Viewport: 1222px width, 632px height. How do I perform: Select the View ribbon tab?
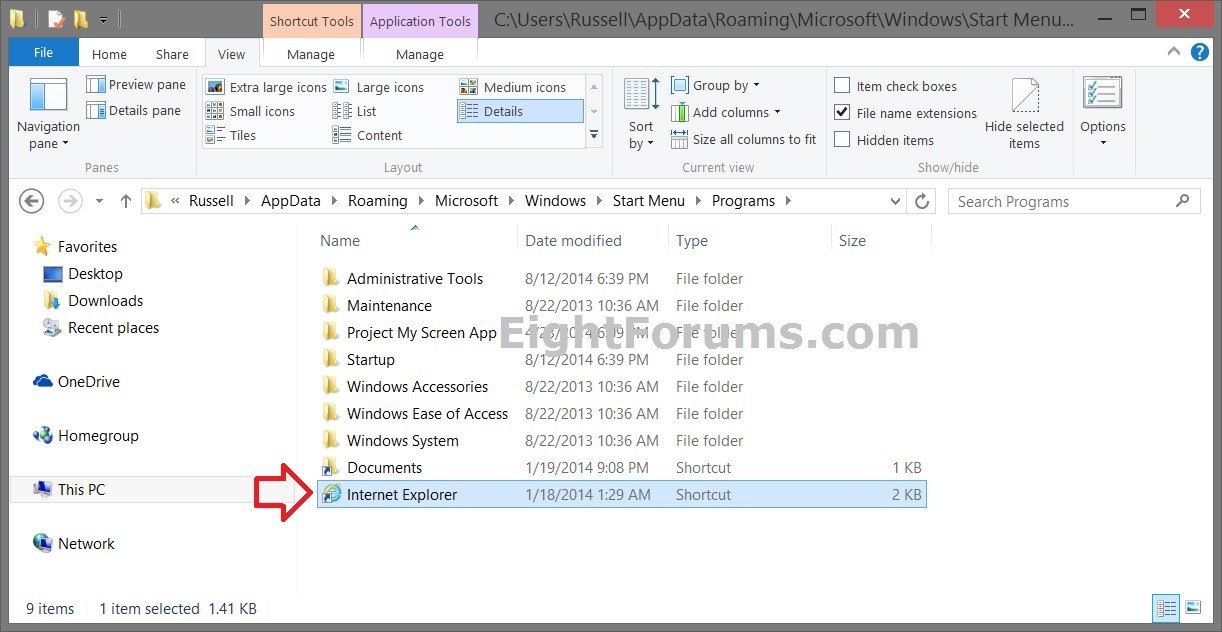231,54
